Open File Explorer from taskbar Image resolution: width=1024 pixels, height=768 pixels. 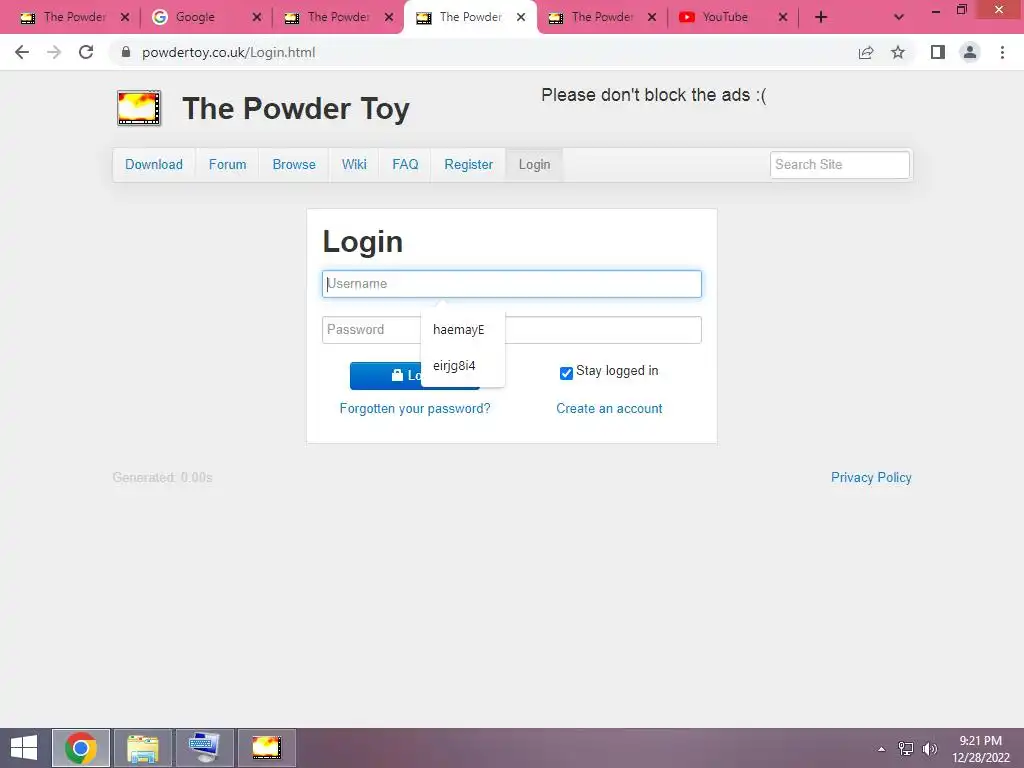142,748
